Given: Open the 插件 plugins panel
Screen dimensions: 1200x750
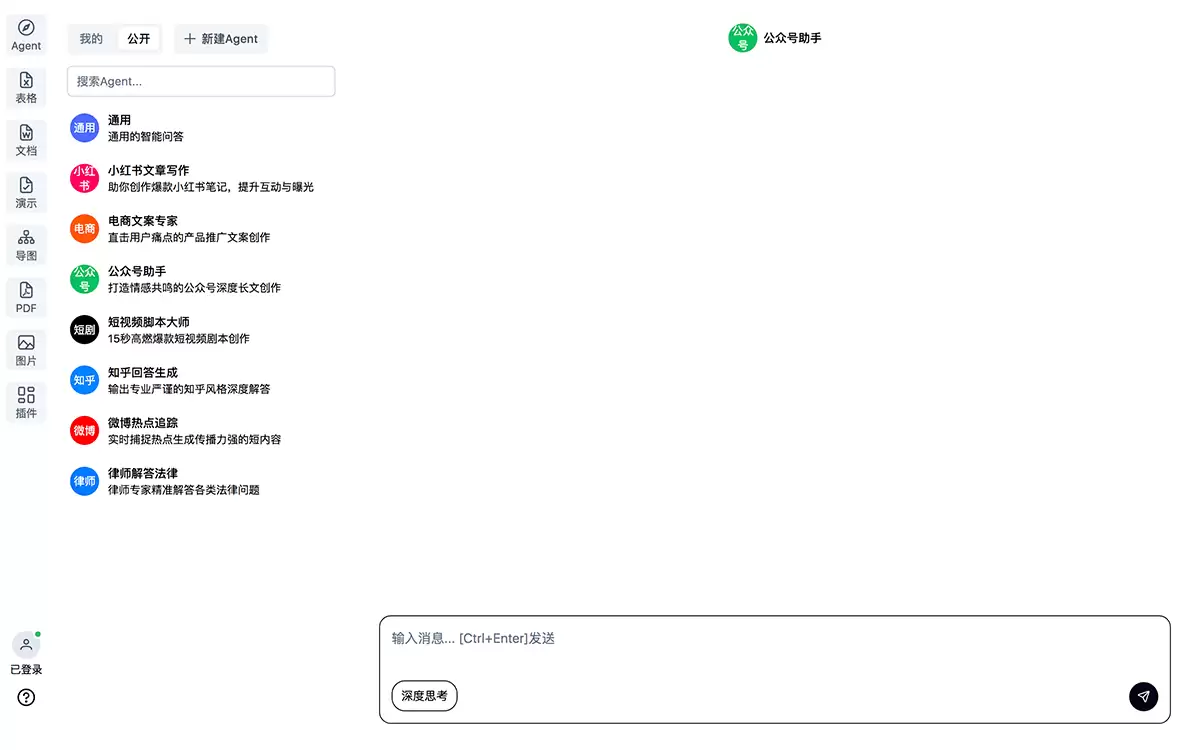Looking at the screenshot, I should point(26,403).
